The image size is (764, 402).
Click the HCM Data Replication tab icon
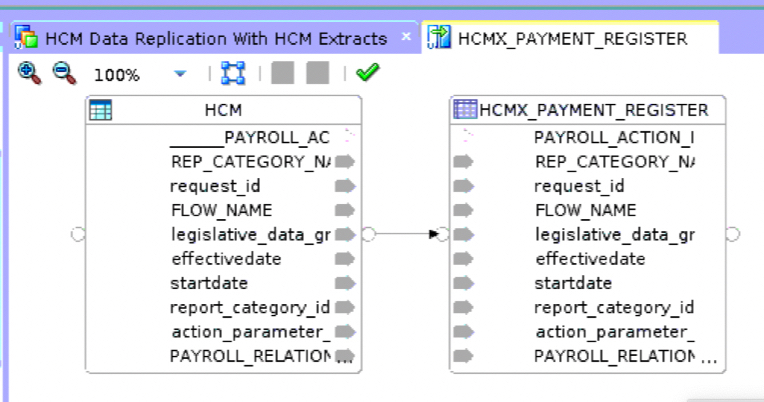tap(26, 38)
